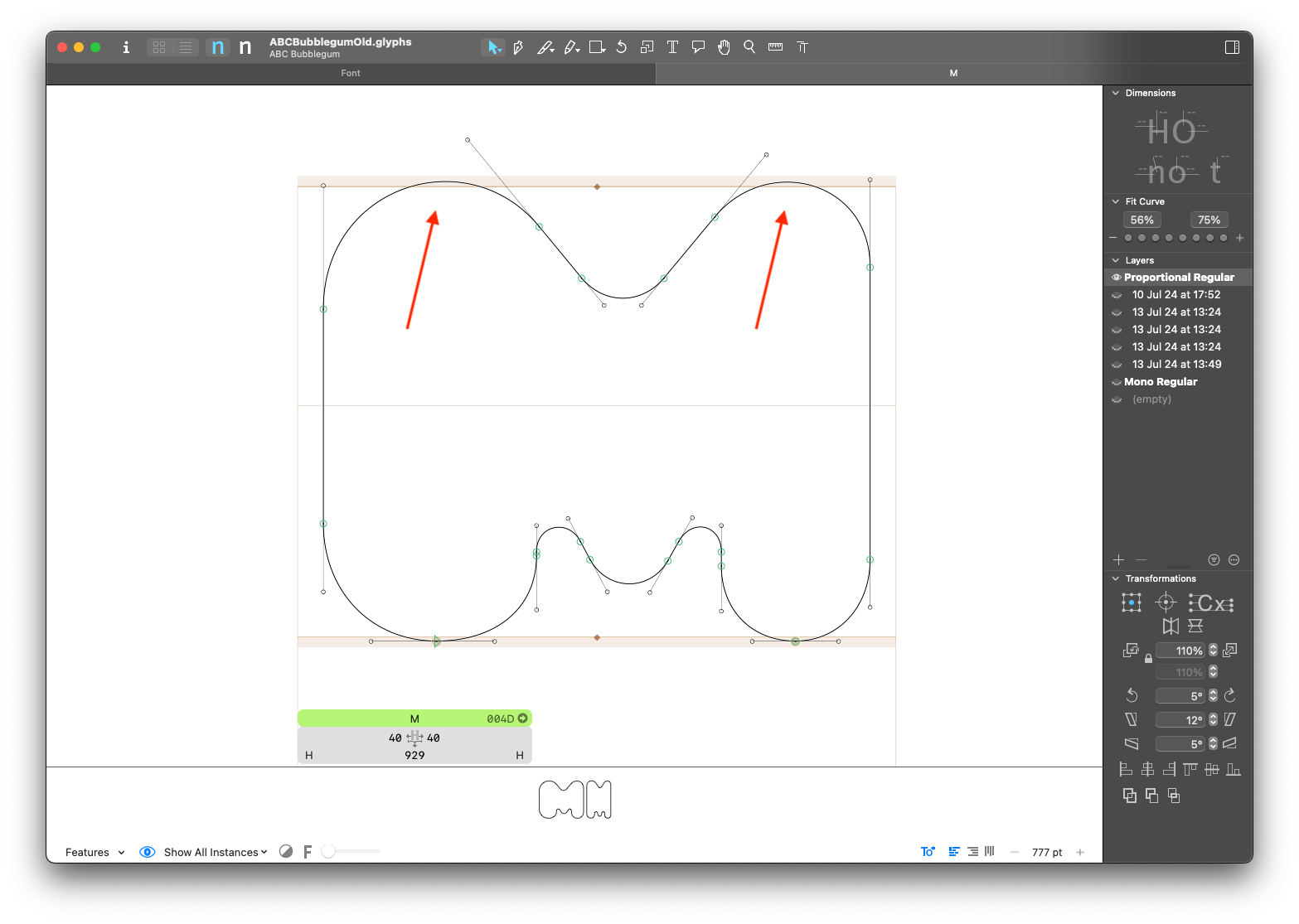
Task: Collapse the Transformations section
Action: pyautogui.click(x=1116, y=578)
